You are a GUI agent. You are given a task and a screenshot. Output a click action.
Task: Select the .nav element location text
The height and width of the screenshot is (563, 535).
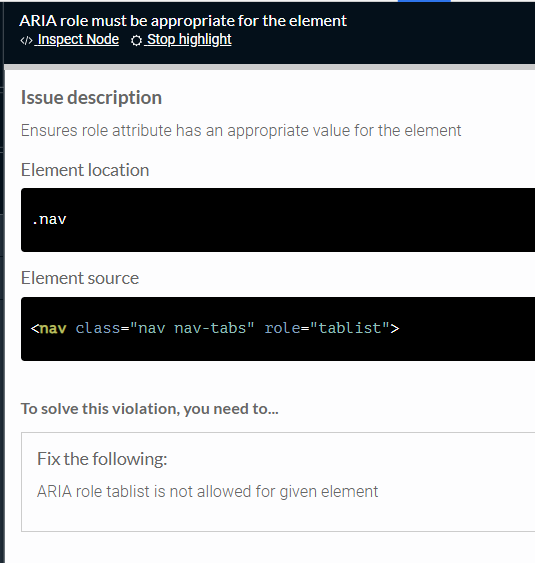(49, 219)
